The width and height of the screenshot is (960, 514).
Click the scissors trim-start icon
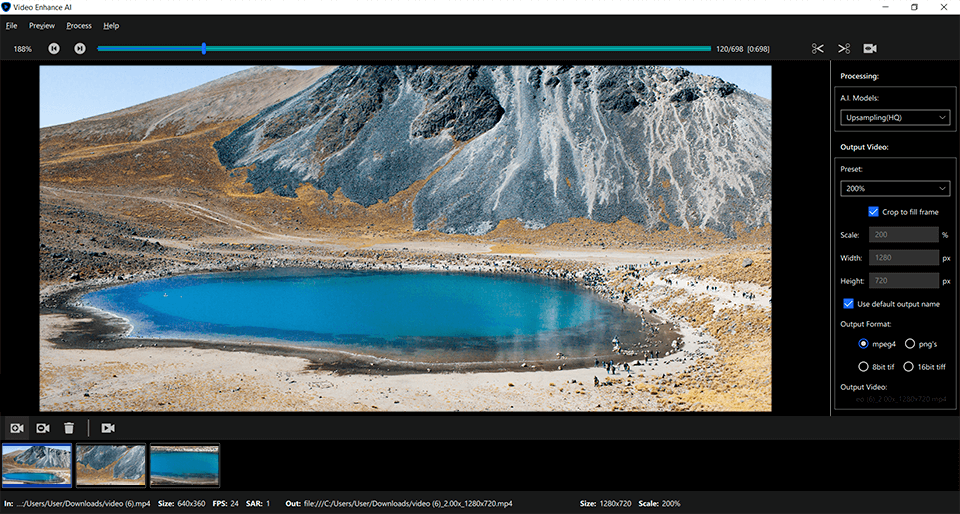pos(817,48)
